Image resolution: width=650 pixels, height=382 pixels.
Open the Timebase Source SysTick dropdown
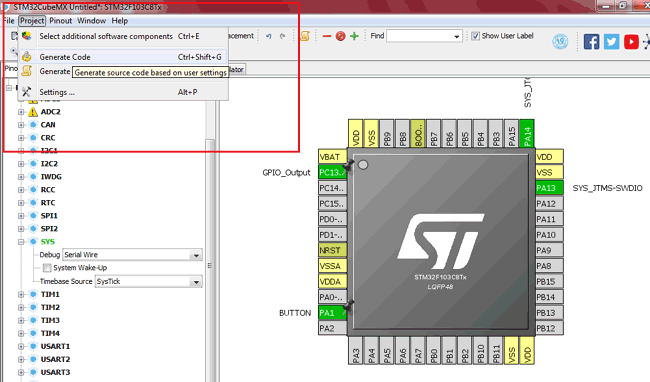[x=196, y=282]
